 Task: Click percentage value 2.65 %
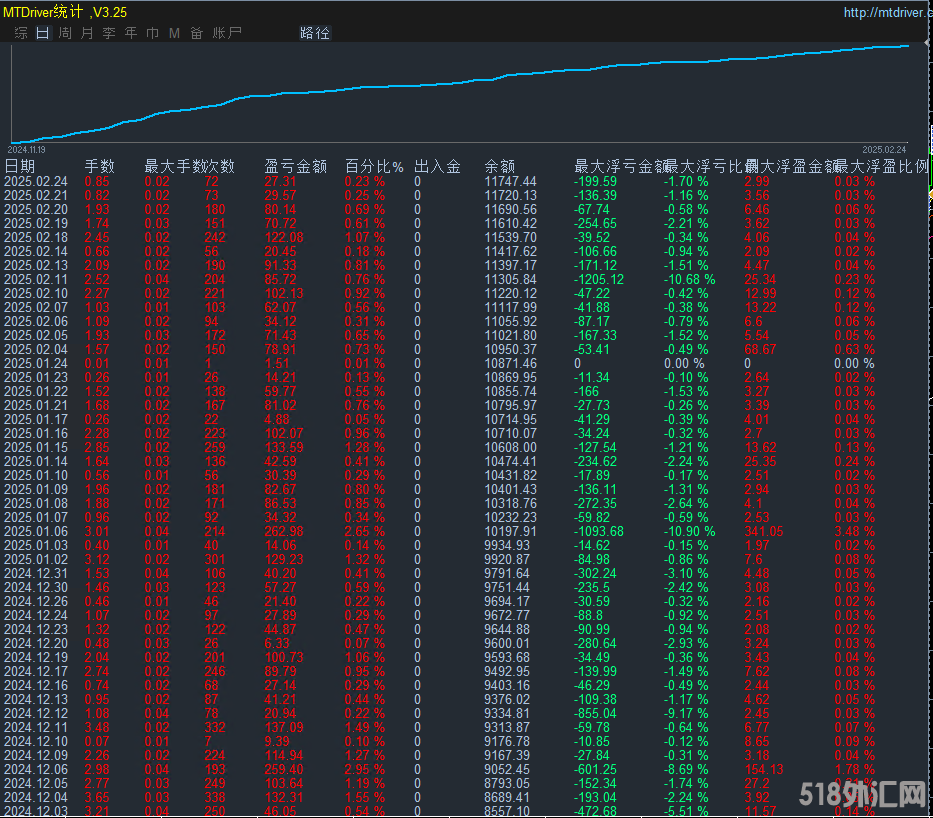(x=365, y=531)
